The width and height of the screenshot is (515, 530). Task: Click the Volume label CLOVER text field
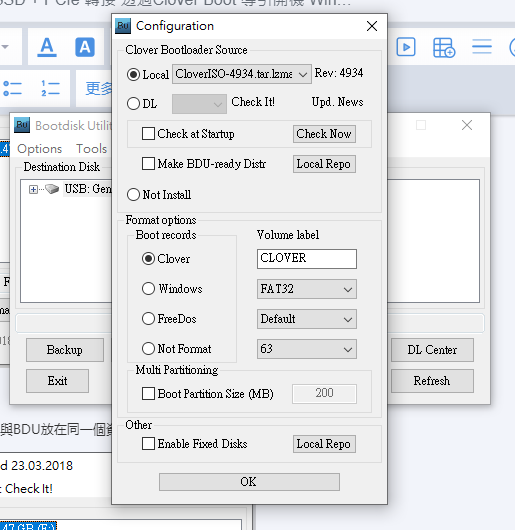click(x=306, y=259)
